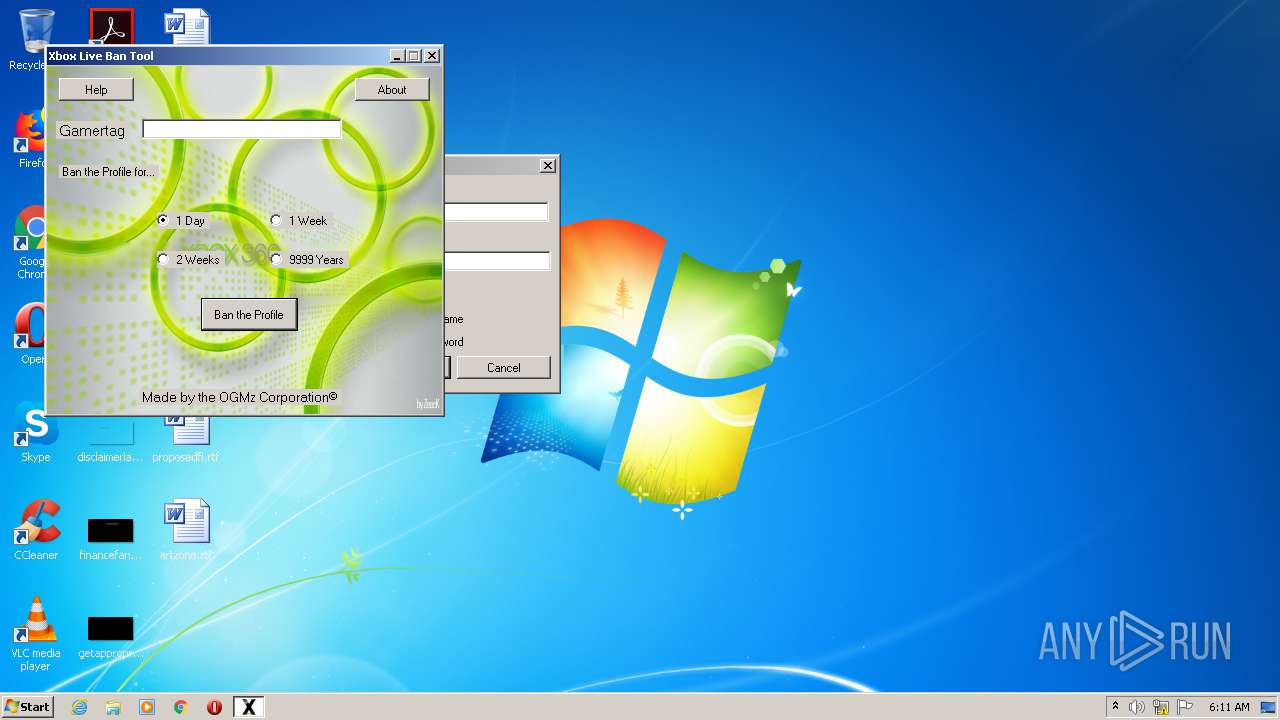Viewport: 1280px width, 720px height.
Task: Select the financefan desktop file
Action: 110,538
